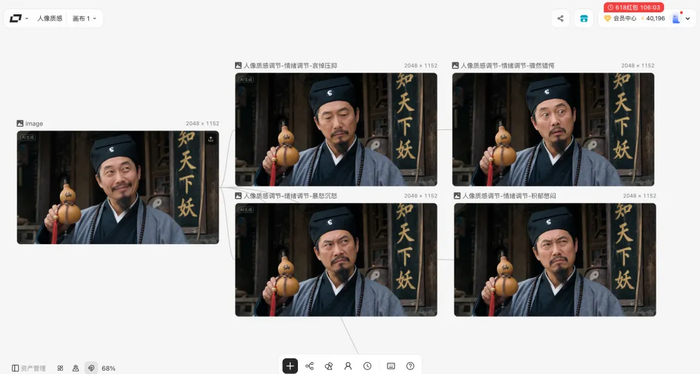Add a new node with plus button
The height and width of the screenshot is (374, 700).
[290, 366]
